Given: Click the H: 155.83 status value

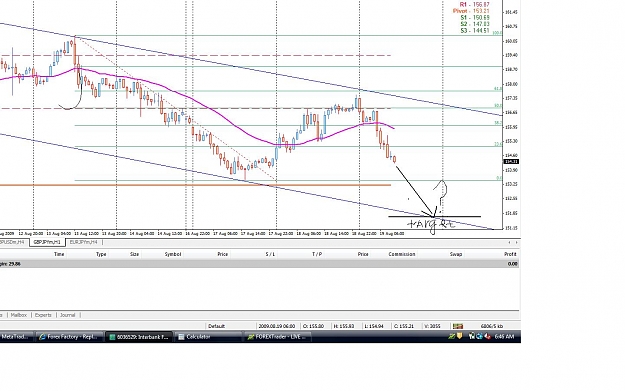Looking at the screenshot, I should pos(344,326).
